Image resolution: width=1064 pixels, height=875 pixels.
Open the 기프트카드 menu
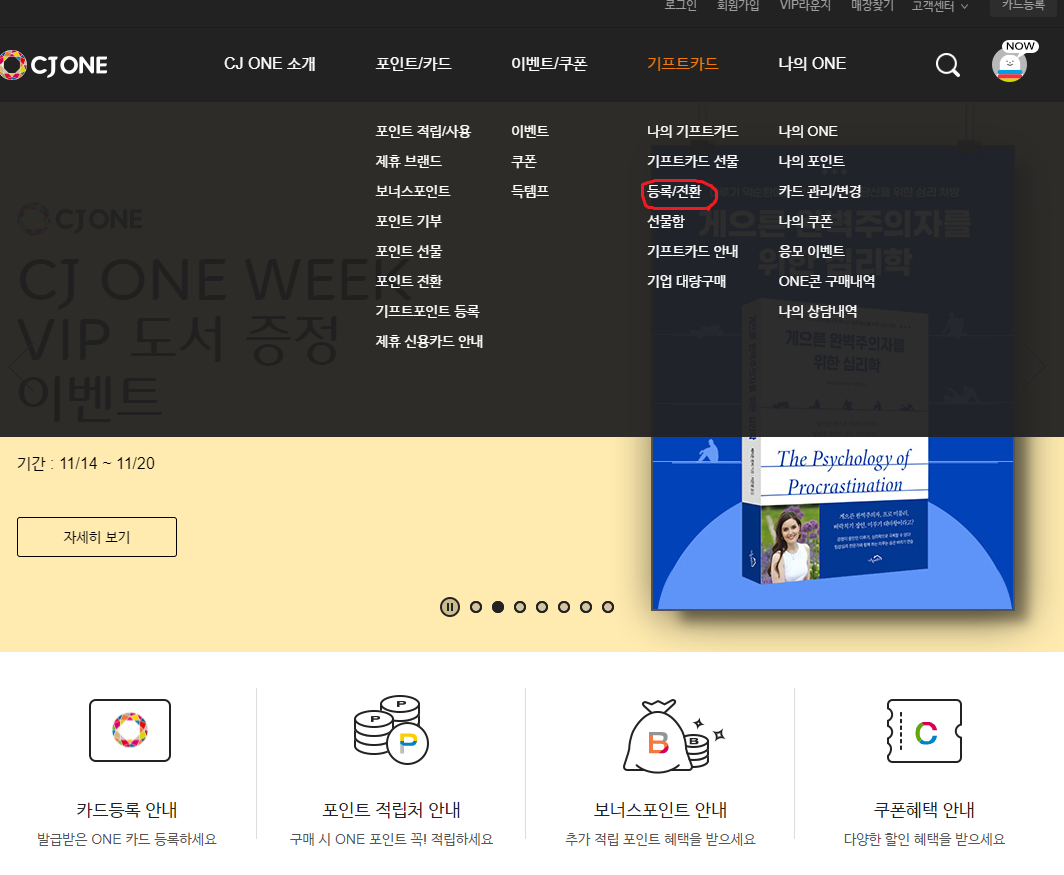coord(683,64)
